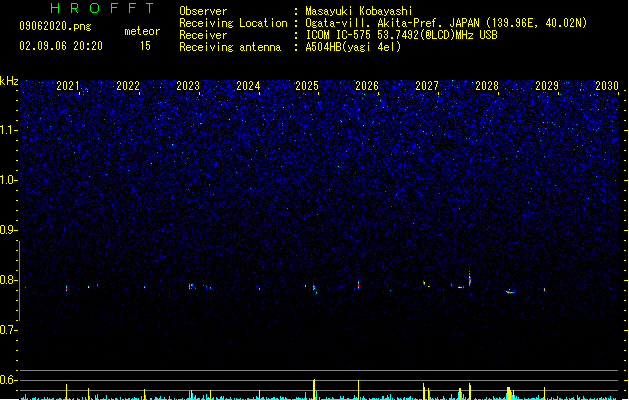Click the 0.9 kHz frequency label
This screenshot has width=629, height=400.
[8, 230]
